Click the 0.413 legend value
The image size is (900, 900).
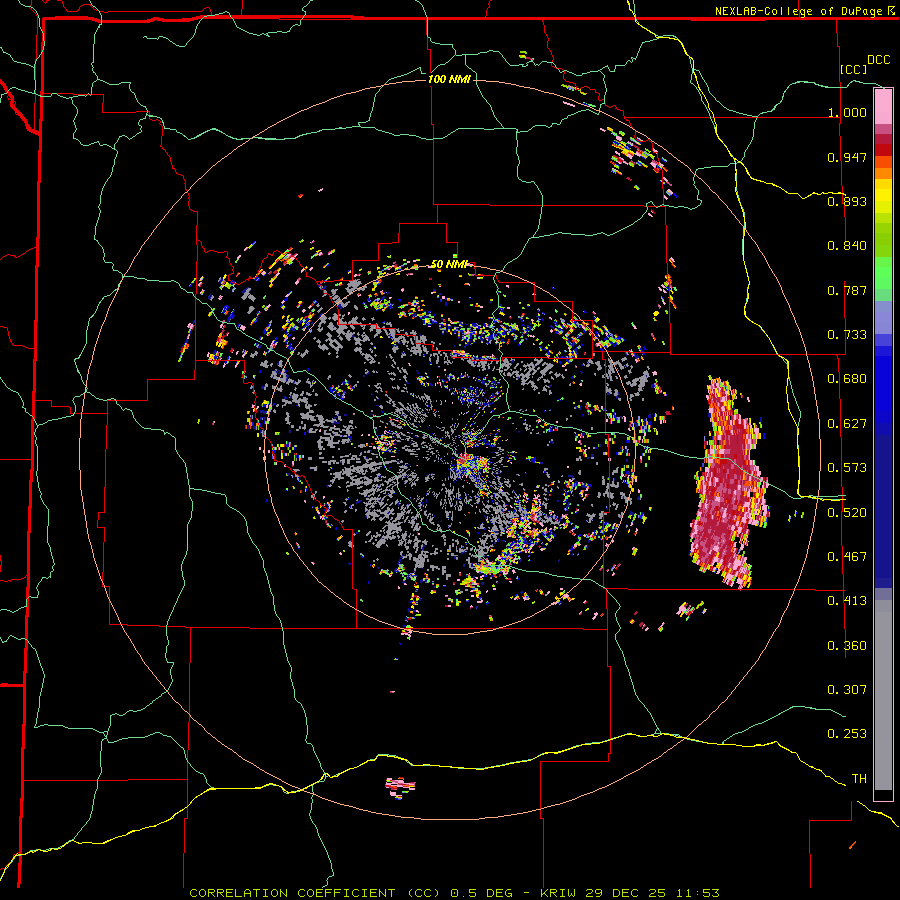847,601
